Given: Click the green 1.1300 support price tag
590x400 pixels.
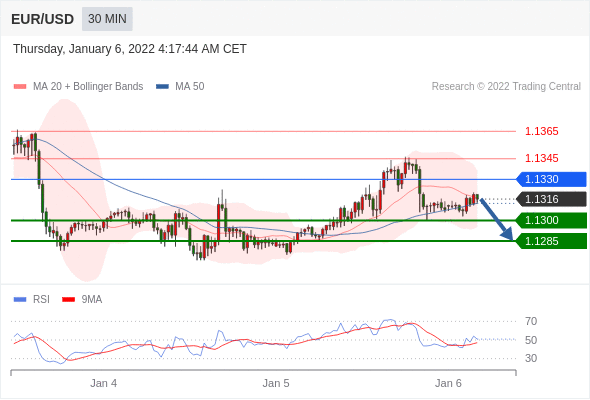Looking at the screenshot, I should pos(551,220).
